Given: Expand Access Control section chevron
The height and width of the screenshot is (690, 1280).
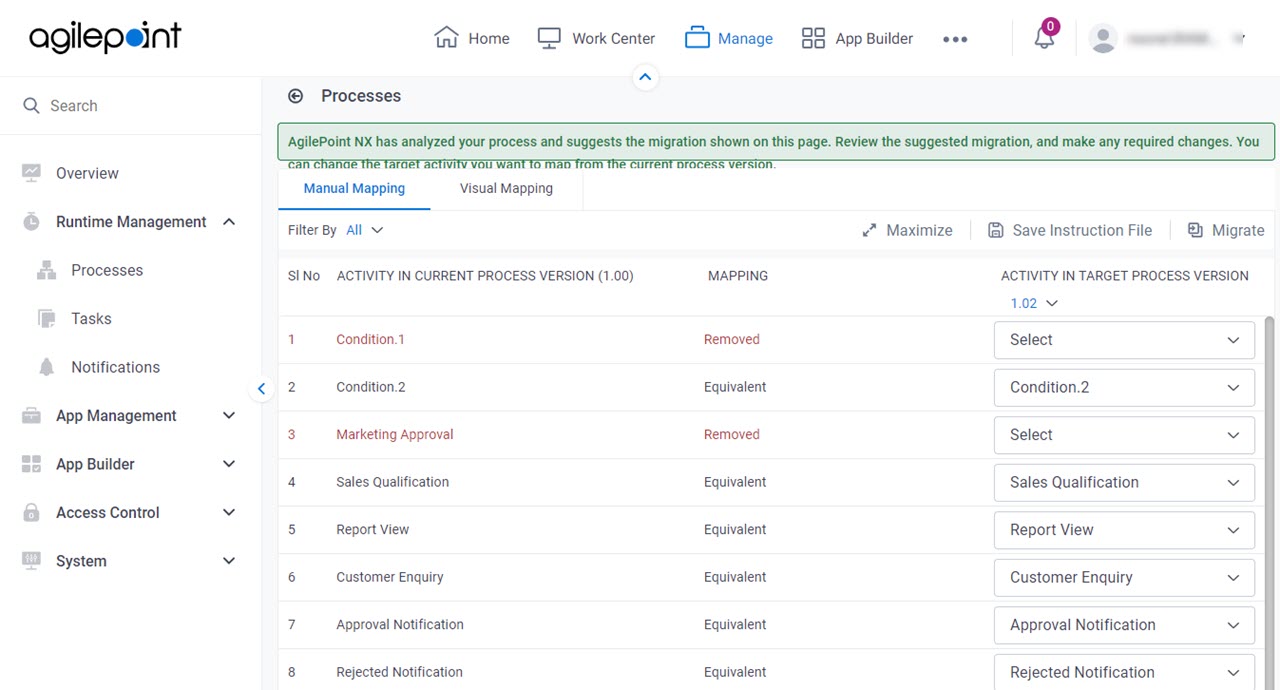Looking at the screenshot, I should (x=229, y=513).
